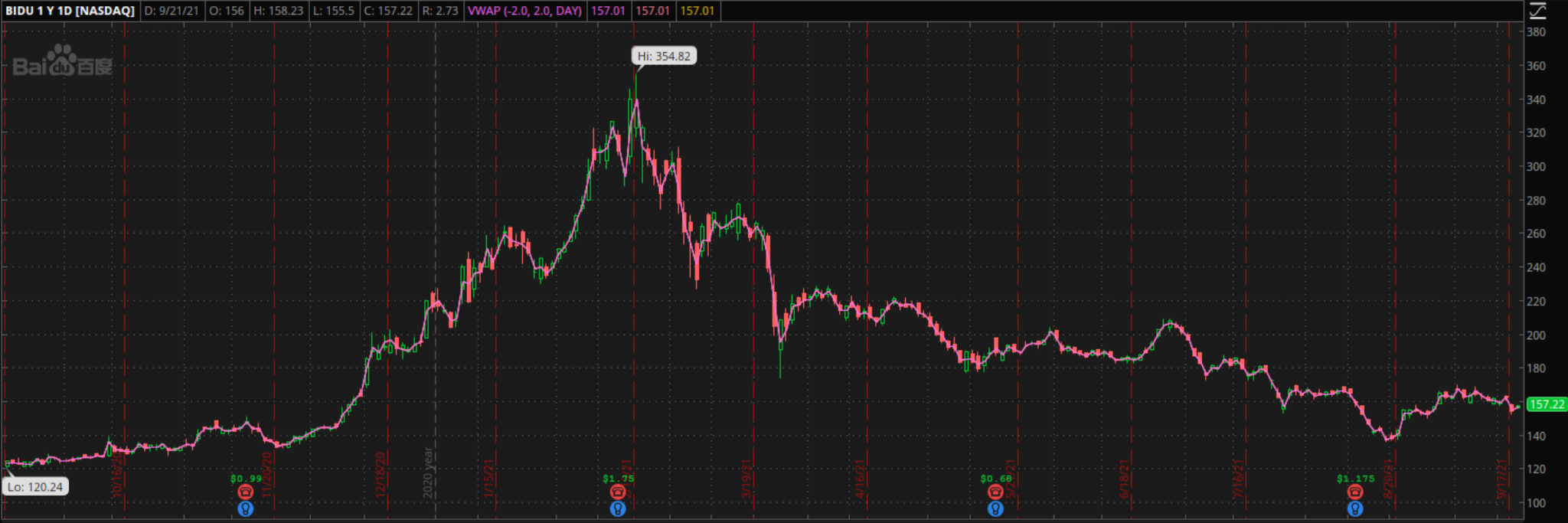
Task: Click the 4/16/21 expiration date marker
Action: (860, 479)
